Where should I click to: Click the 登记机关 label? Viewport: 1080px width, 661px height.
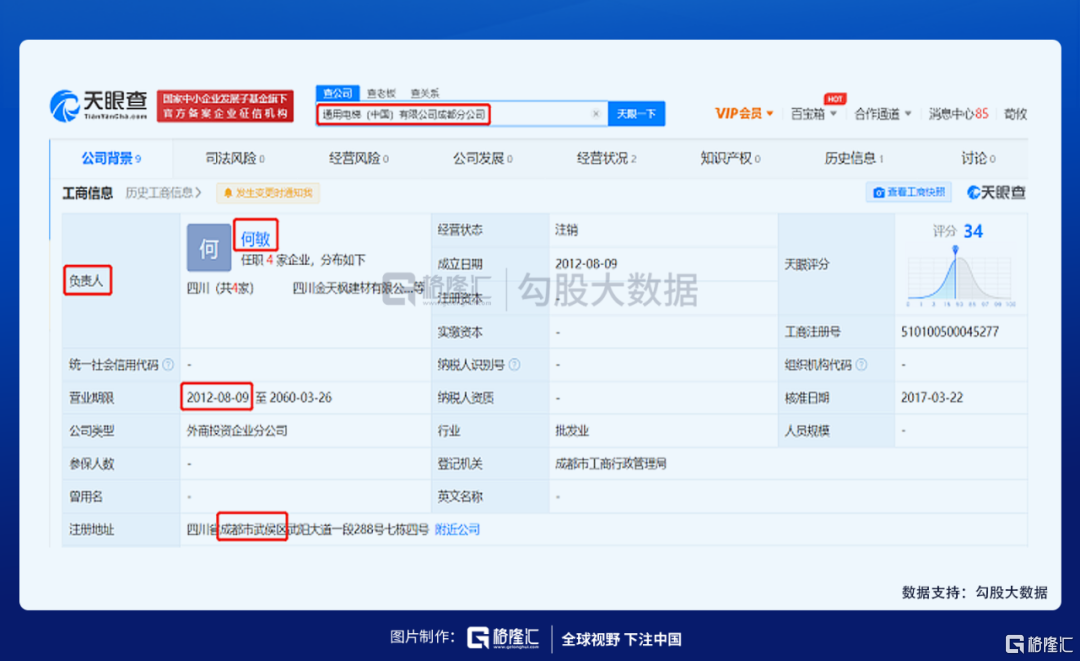click(x=460, y=464)
